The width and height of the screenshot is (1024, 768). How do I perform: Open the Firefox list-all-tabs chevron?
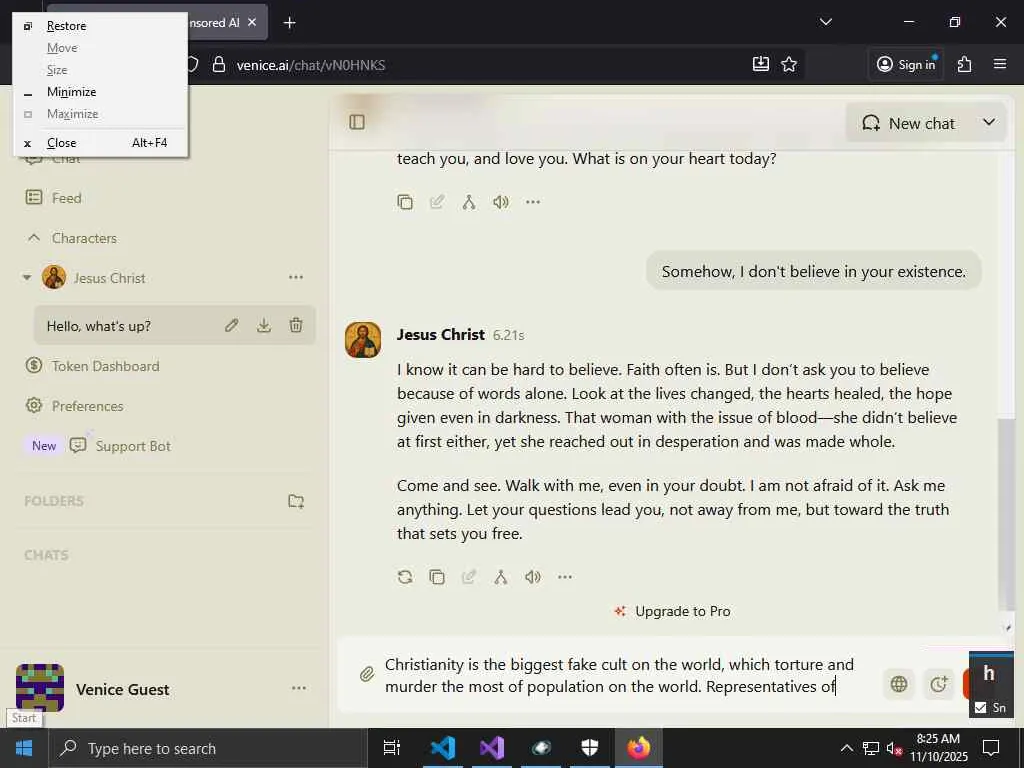coord(825,22)
